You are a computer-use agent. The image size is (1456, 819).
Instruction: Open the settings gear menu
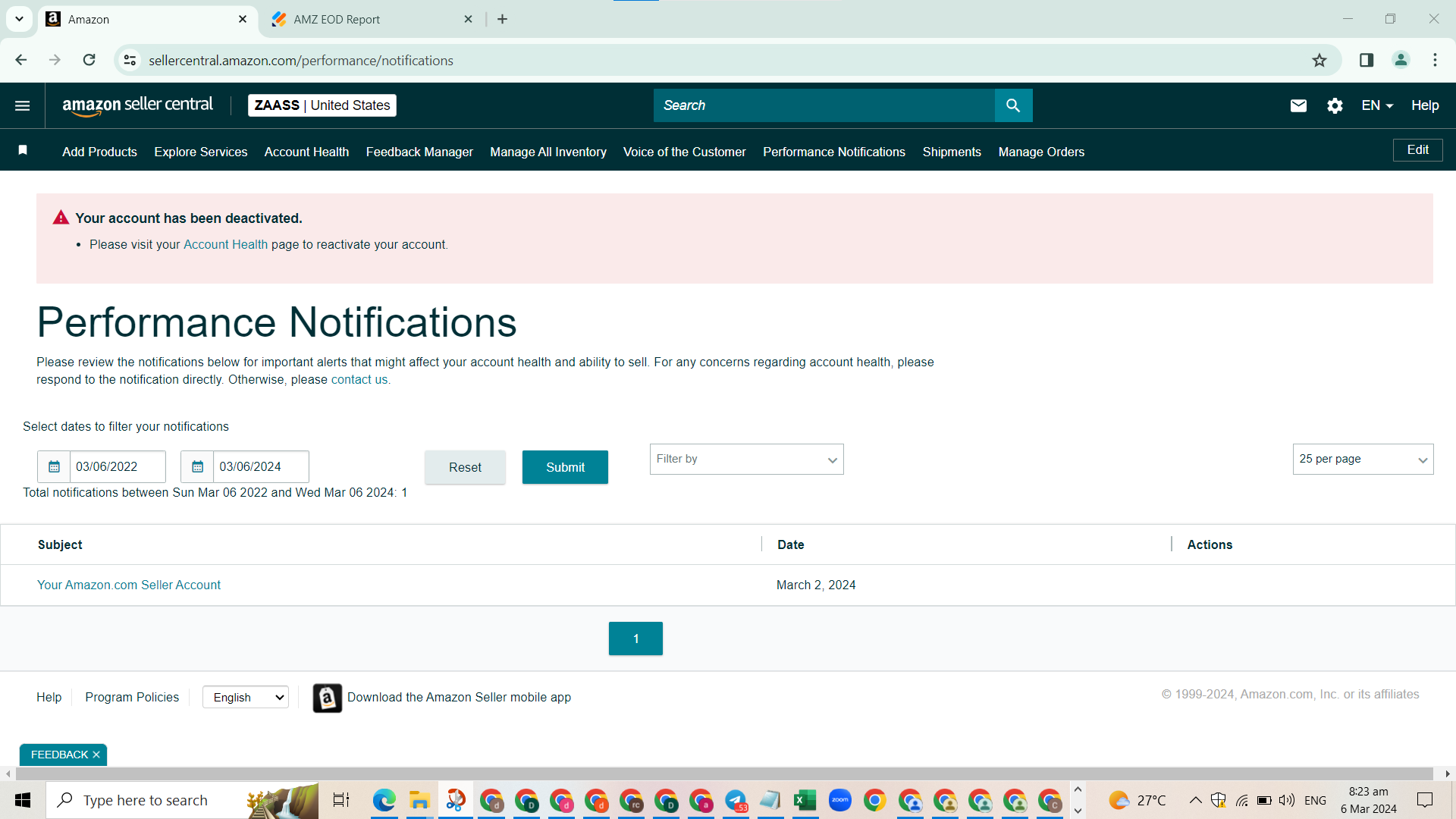pos(1335,105)
